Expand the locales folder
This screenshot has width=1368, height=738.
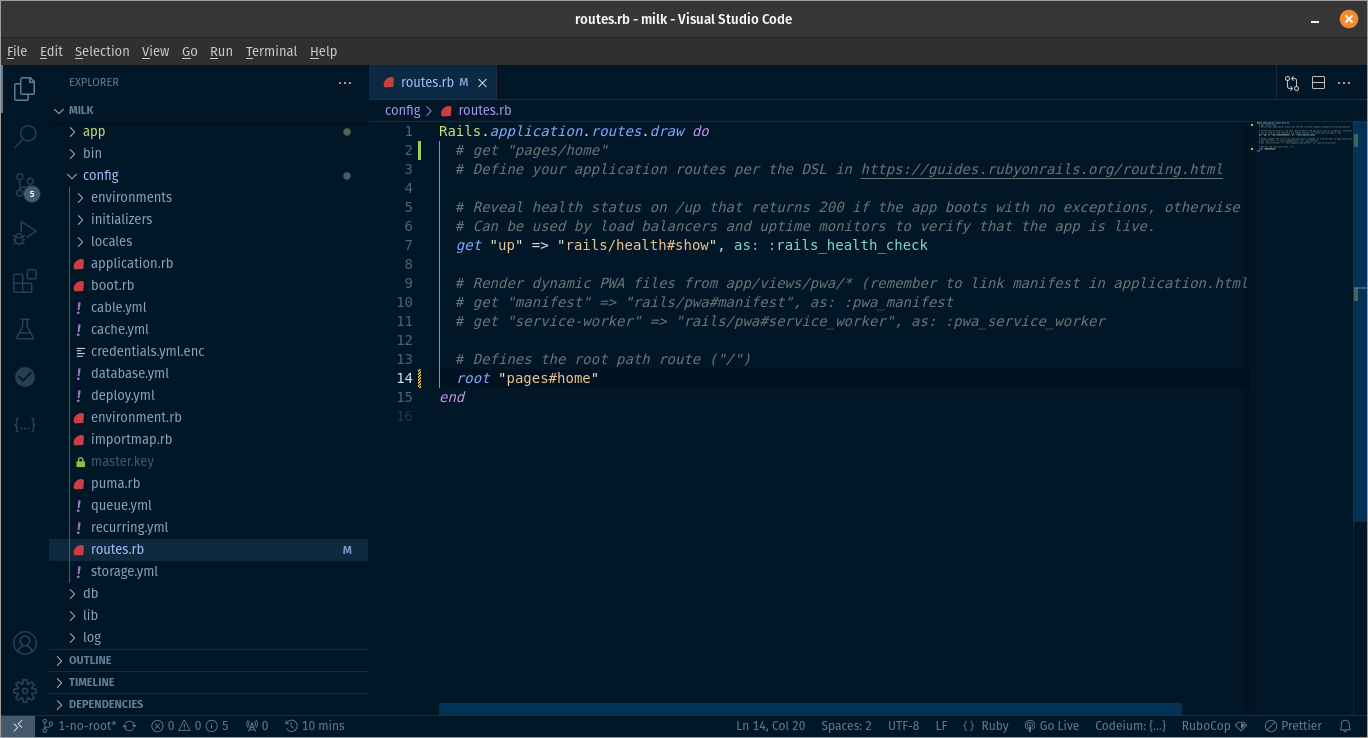pyautogui.click(x=208, y=242)
